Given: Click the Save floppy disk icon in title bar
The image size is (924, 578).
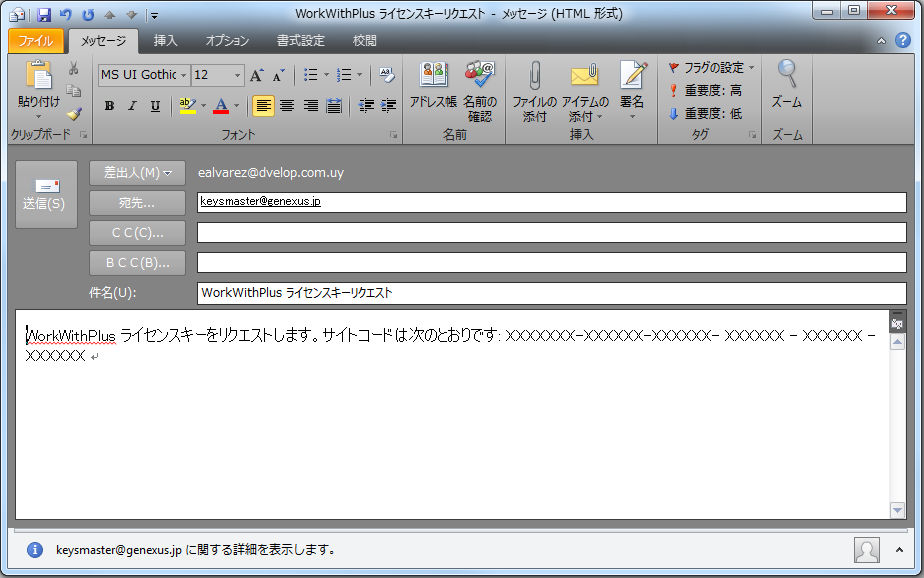Looking at the screenshot, I should 43,14.
